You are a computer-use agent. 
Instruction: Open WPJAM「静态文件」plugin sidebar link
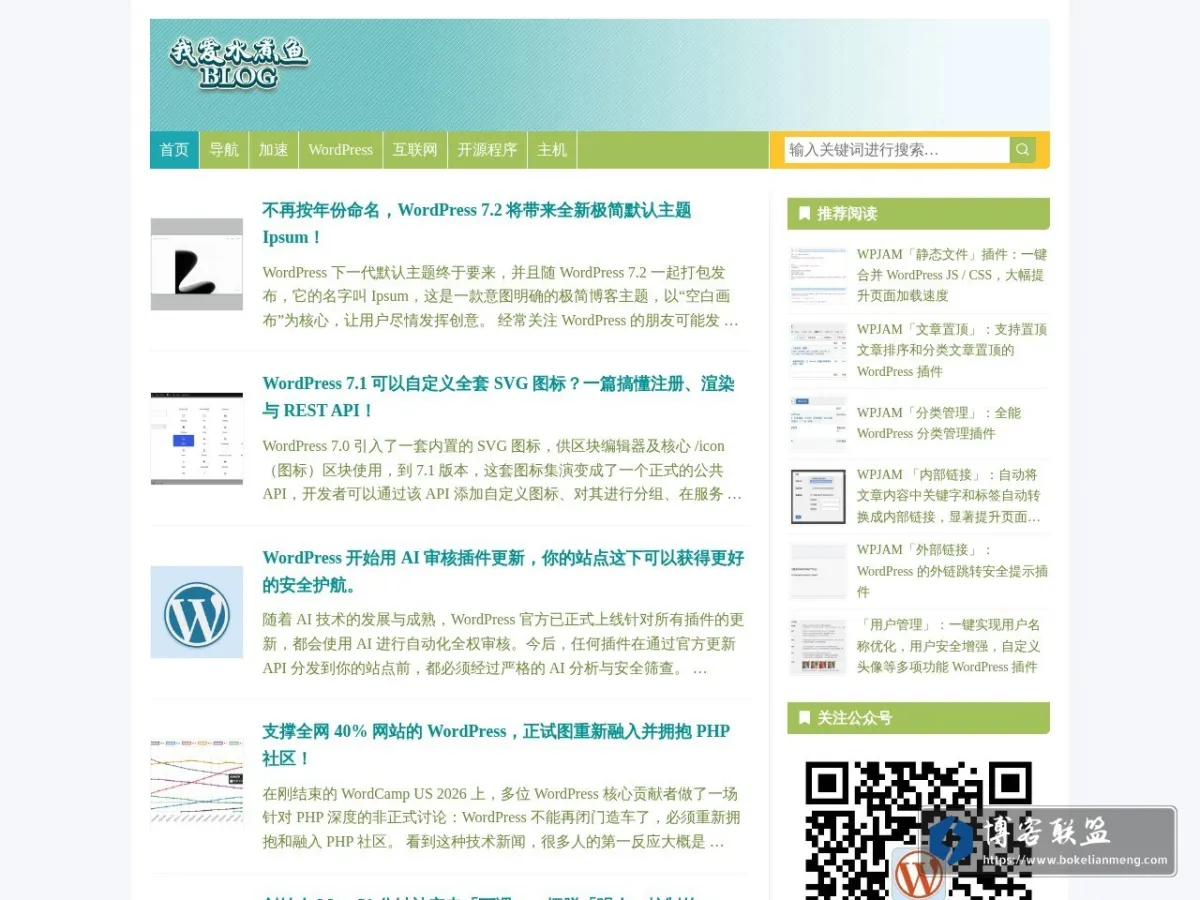(x=951, y=275)
